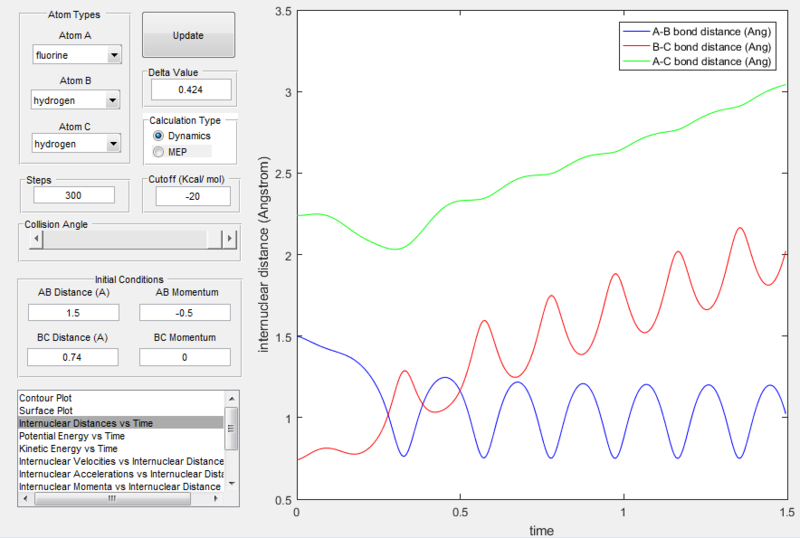Click the B-C bond distance legend entry

697,47
